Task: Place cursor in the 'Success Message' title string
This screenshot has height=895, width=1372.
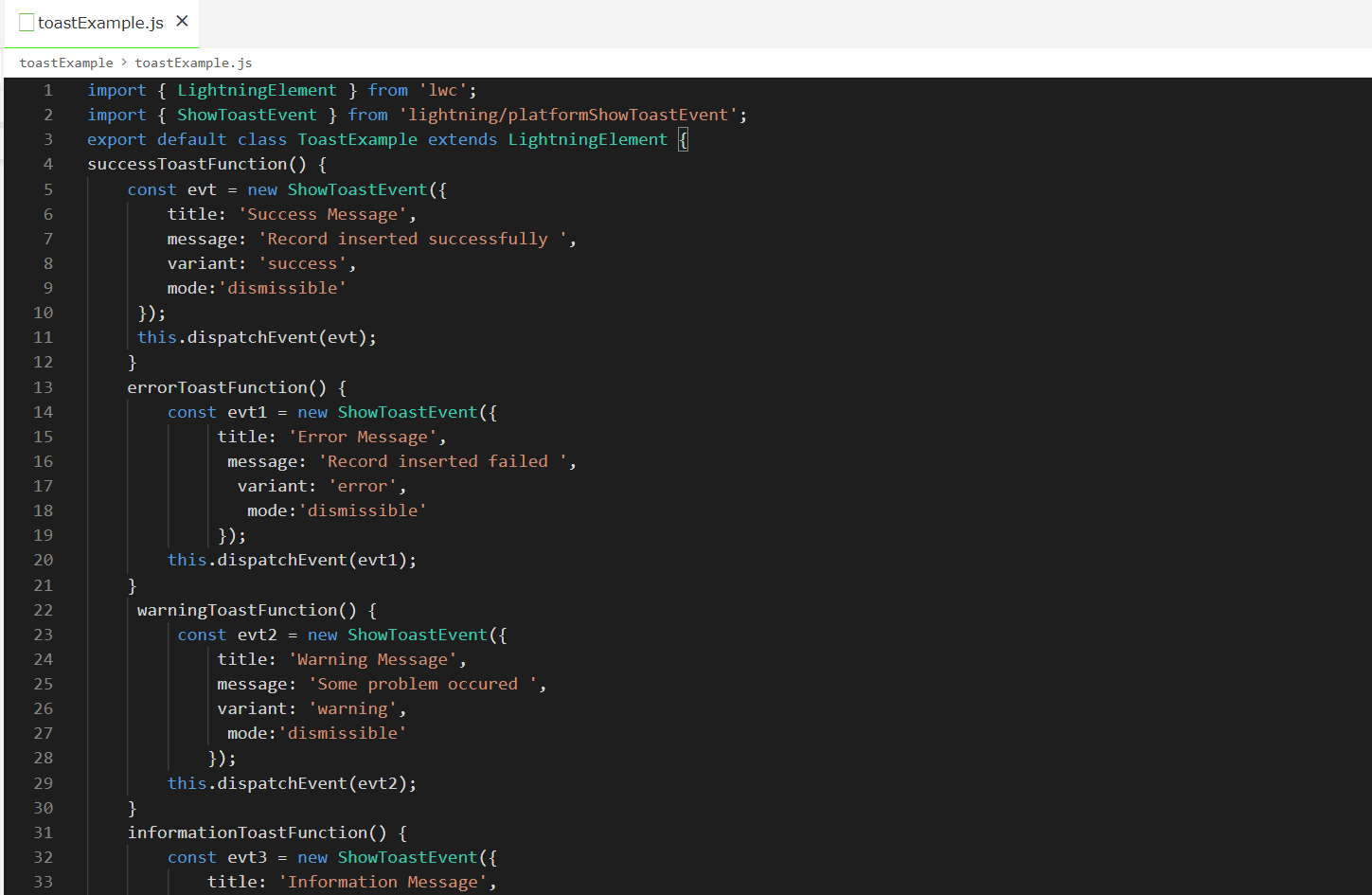Action: click(x=326, y=213)
